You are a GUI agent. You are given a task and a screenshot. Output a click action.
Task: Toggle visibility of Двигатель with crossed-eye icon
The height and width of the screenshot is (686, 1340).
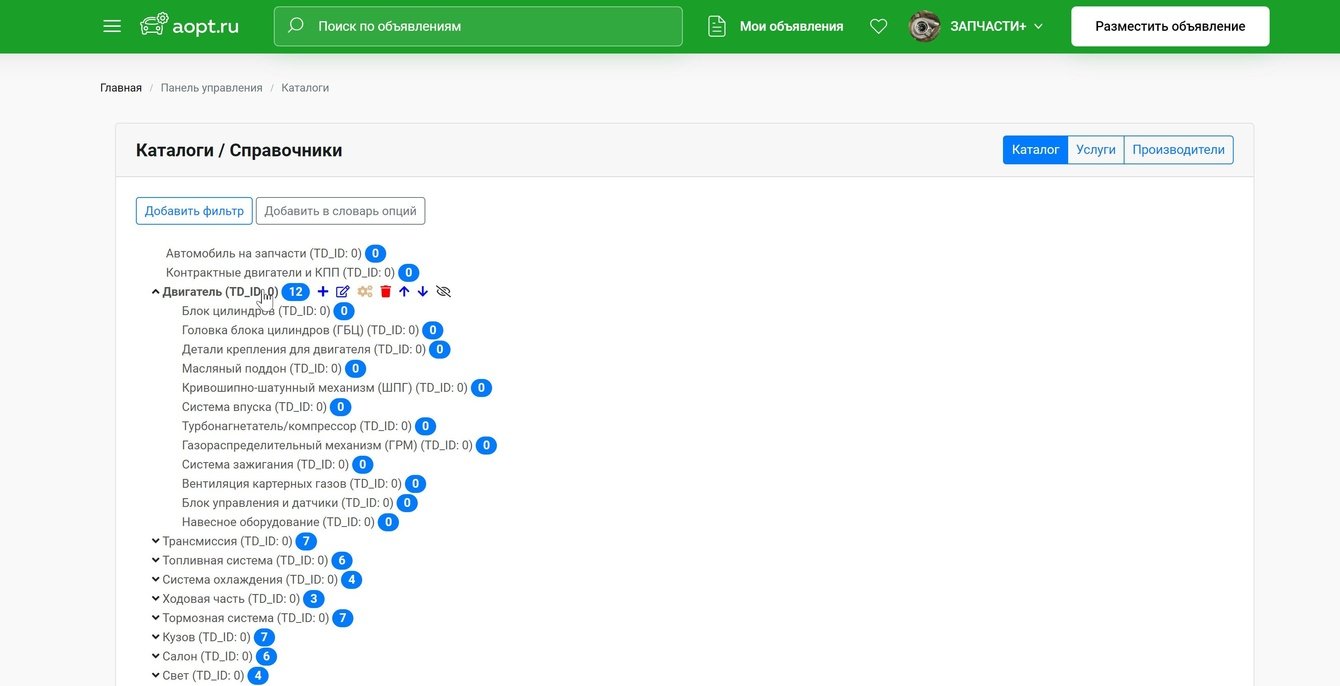tap(444, 292)
